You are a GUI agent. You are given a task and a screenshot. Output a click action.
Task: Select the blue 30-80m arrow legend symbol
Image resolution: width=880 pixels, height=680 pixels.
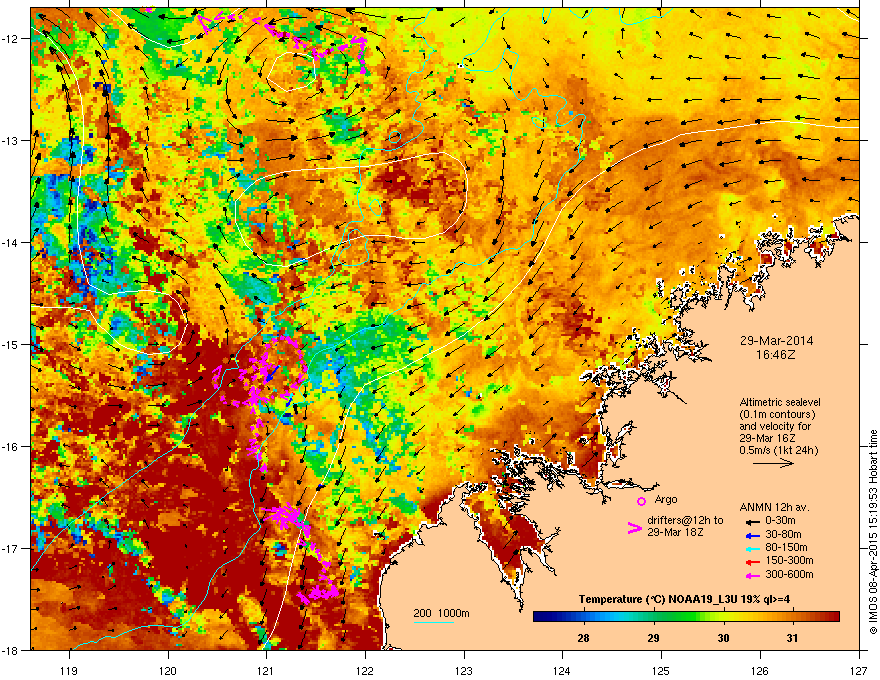[752, 535]
